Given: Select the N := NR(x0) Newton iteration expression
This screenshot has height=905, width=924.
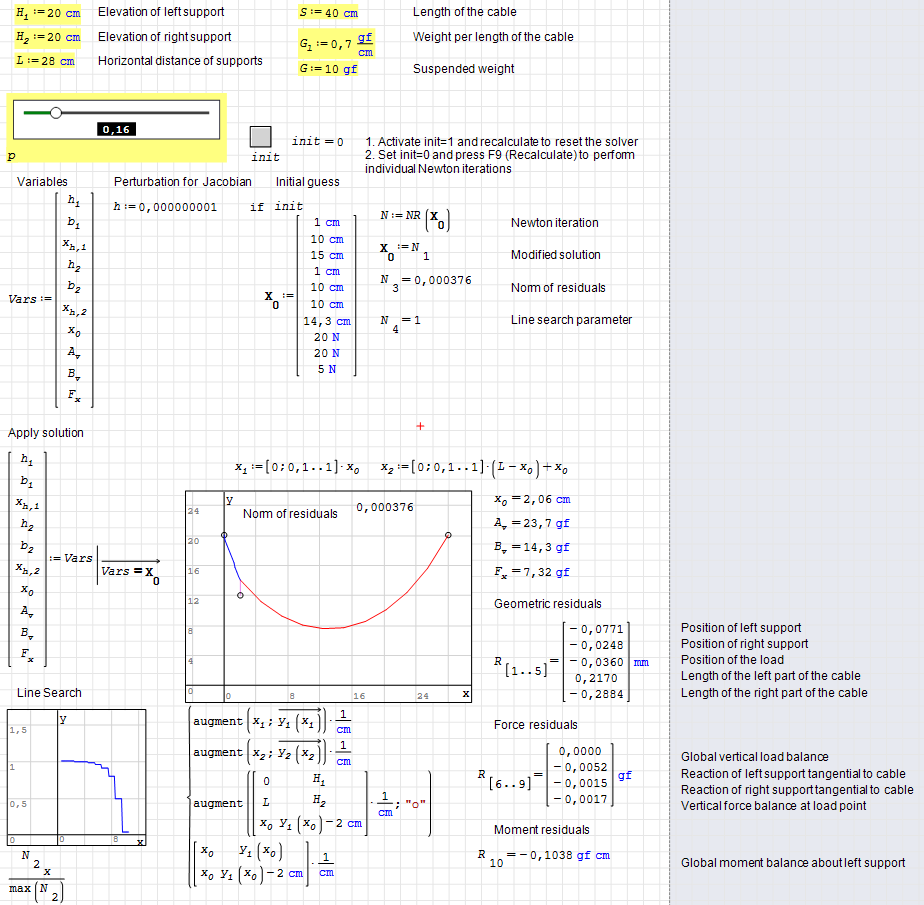Looking at the screenshot, I should (414, 217).
